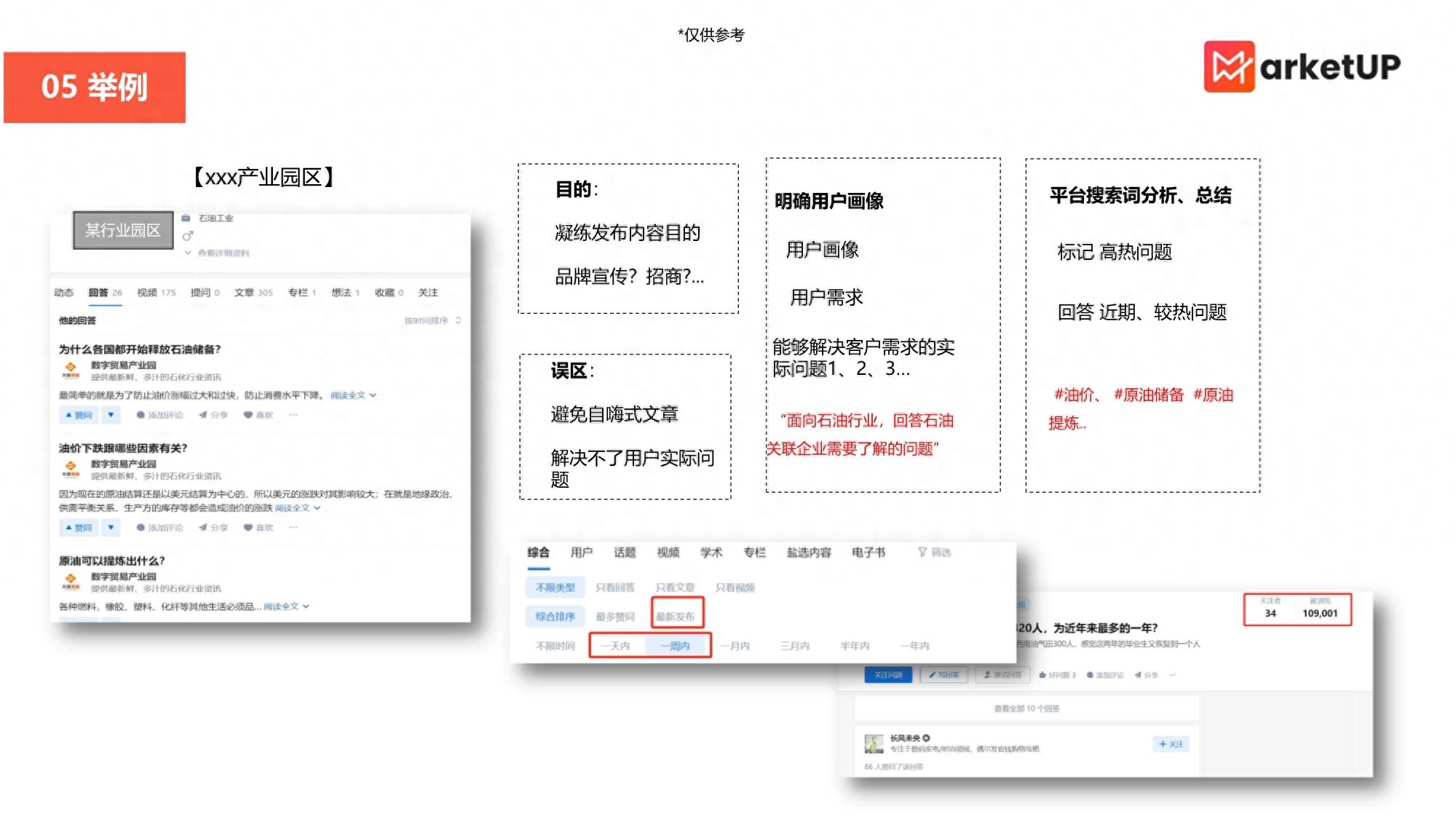Open question 为什么各国都开始释放石油储备?

[140, 349]
